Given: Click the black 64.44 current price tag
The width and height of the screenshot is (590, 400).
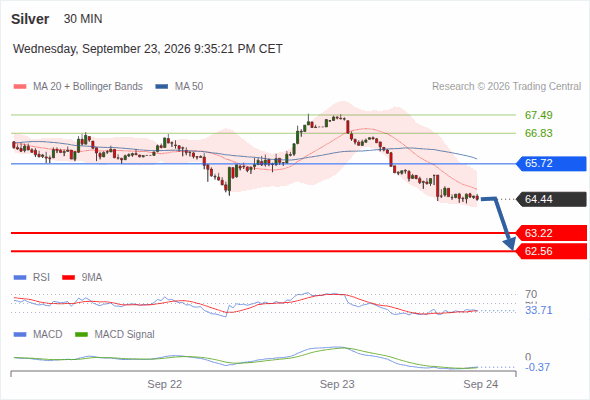Looking at the screenshot, I should [551, 199].
